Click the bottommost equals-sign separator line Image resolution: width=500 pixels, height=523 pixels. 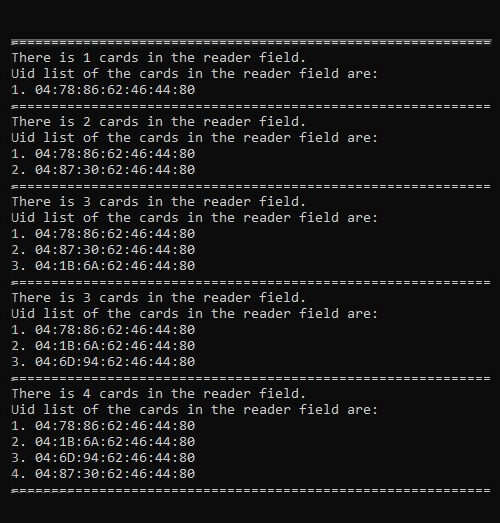[x=251, y=490]
